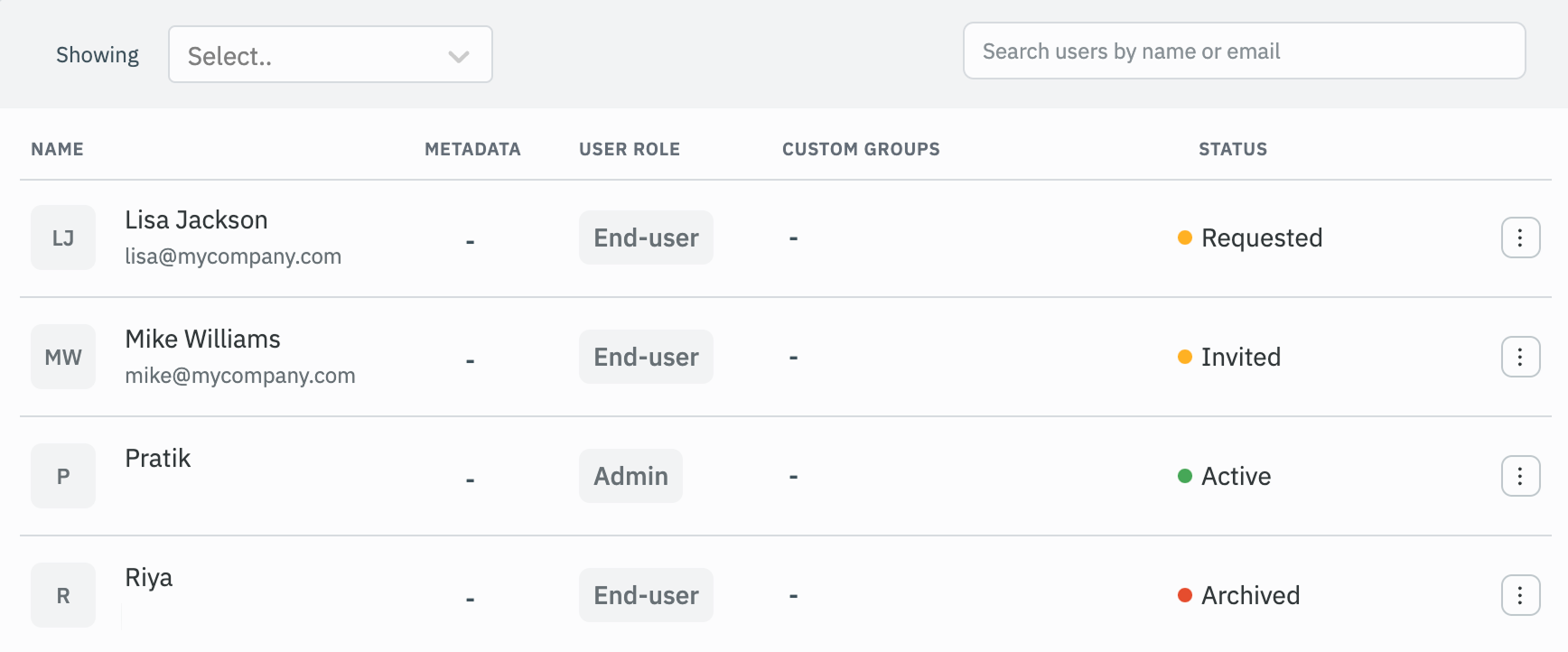Click the Admin role badge for Pratik
The image size is (1568, 652).
pyautogui.click(x=630, y=476)
